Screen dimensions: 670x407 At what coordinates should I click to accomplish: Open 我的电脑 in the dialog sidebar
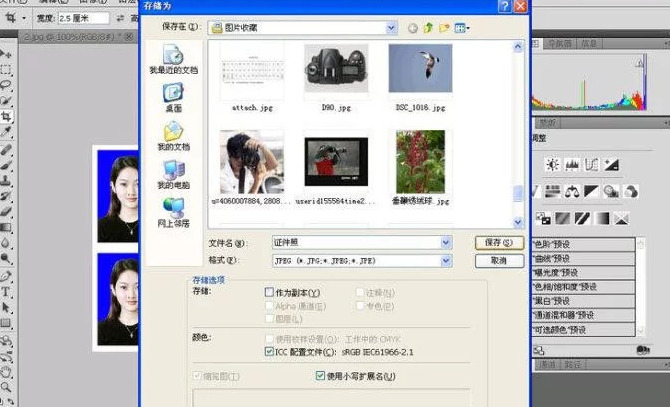pyautogui.click(x=173, y=175)
